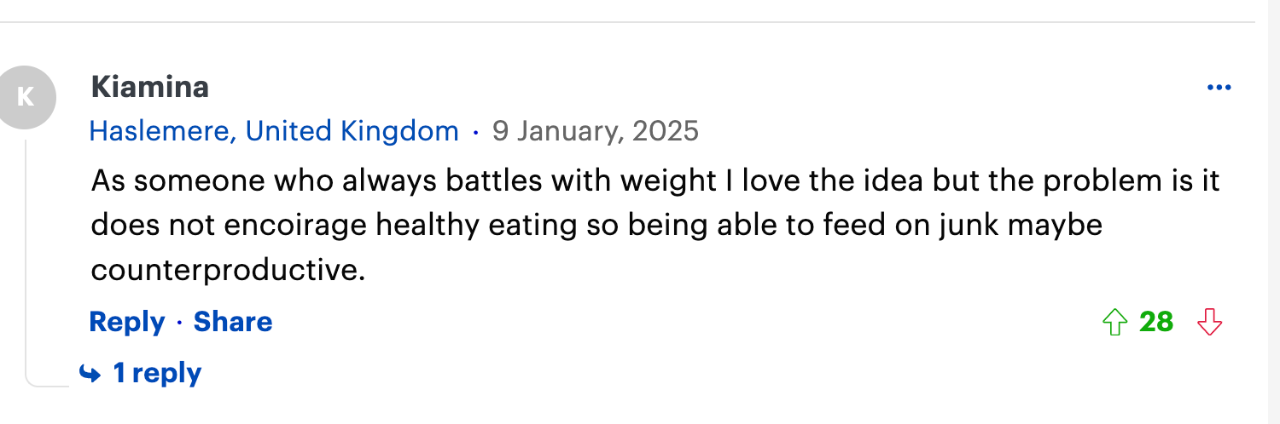Downvote the comment with red arrow
The width and height of the screenshot is (1280, 424).
tap(1210, 322)
